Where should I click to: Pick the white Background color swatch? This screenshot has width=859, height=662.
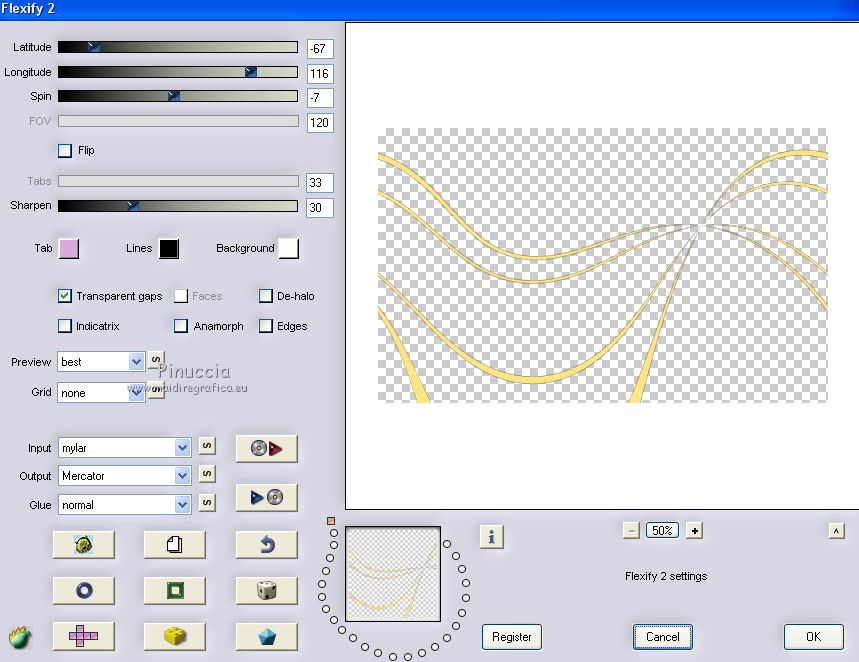[289, 248]
